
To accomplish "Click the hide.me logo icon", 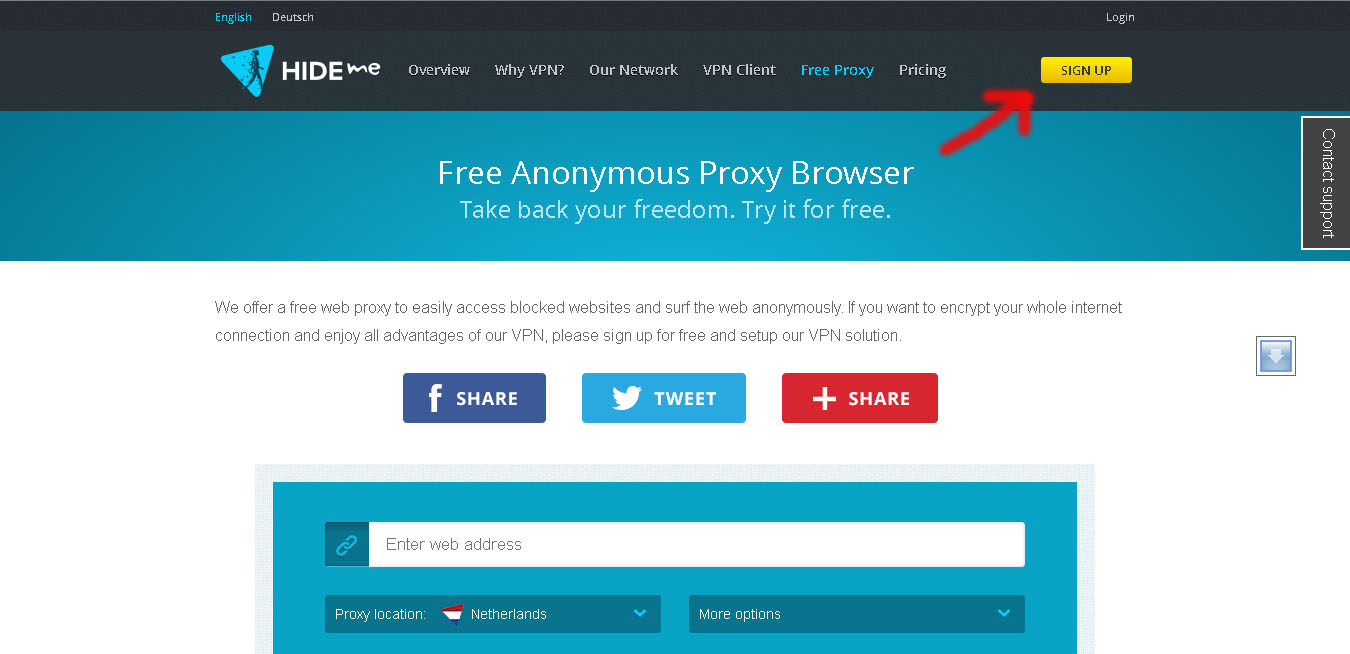I will click(x=247, y=70).
